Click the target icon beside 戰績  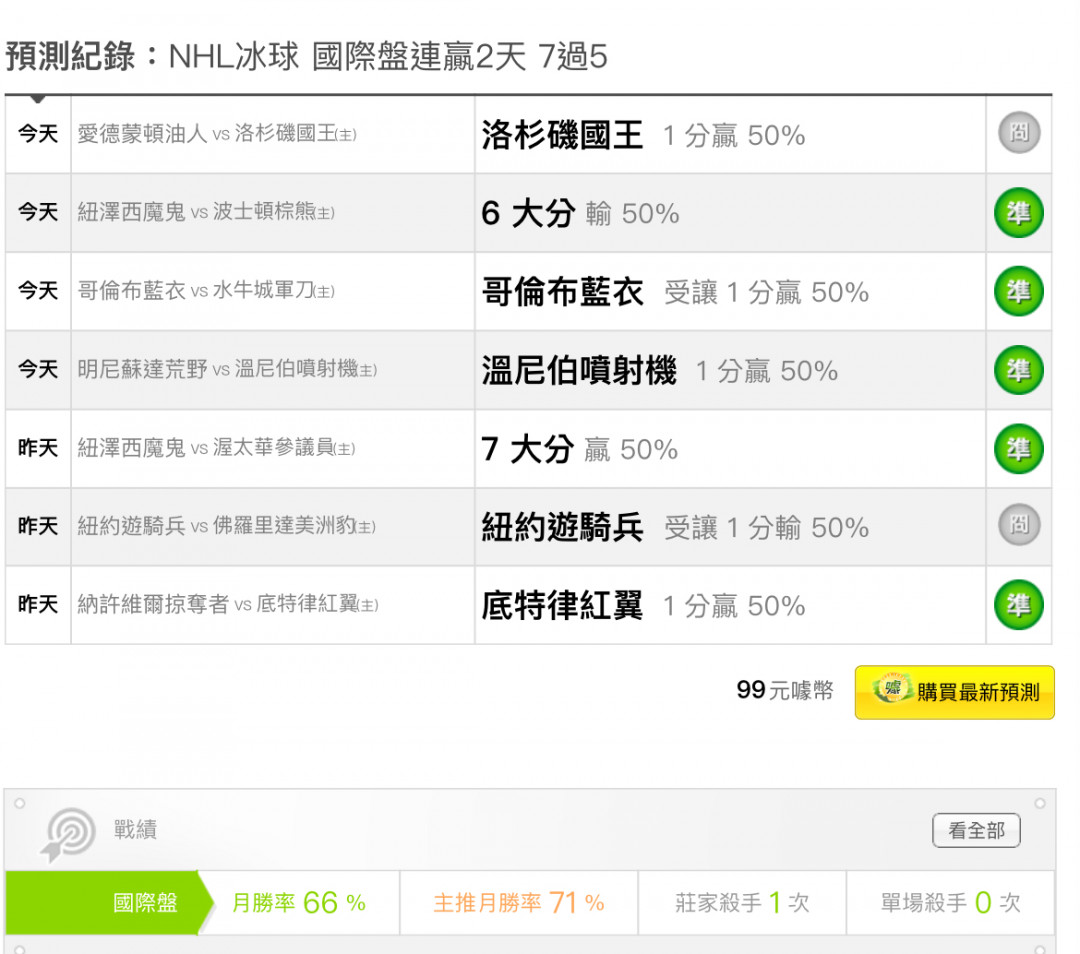click(68, 834)
